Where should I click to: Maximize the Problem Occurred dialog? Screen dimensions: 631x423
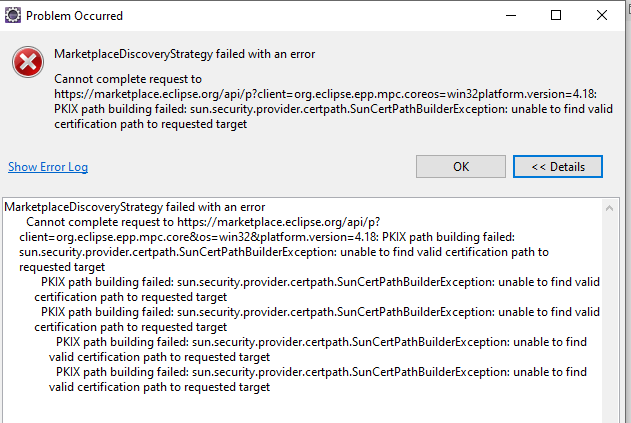pyautogui.click(x=556, y=15)
